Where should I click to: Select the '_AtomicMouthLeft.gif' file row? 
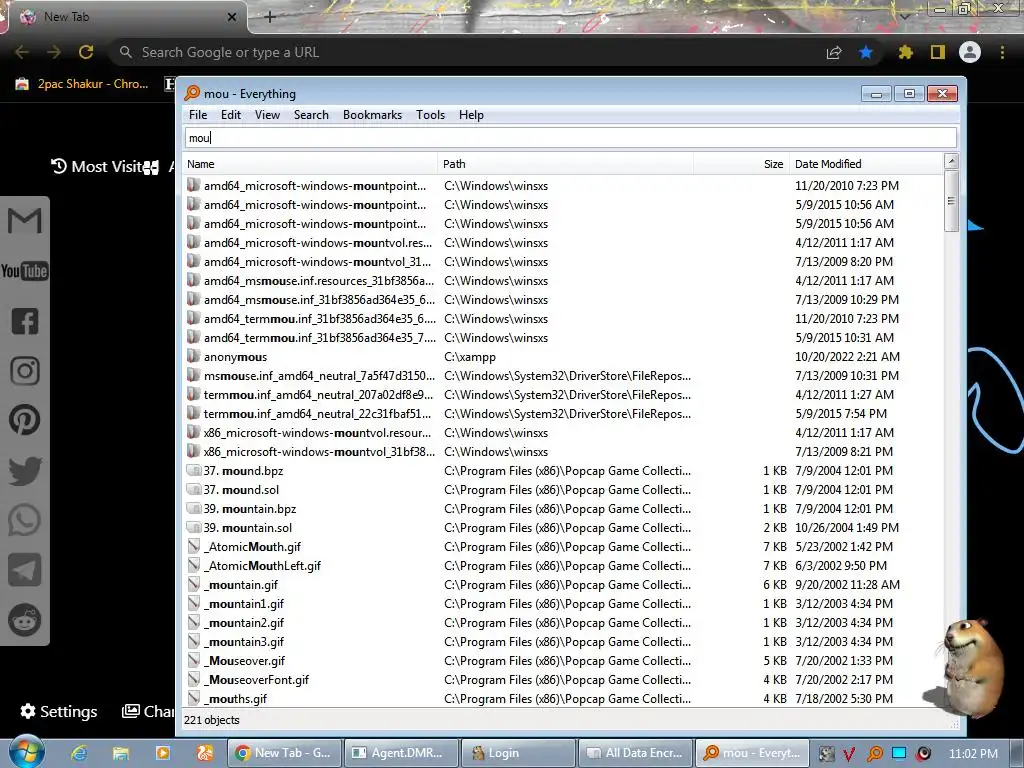coord(564,566)
